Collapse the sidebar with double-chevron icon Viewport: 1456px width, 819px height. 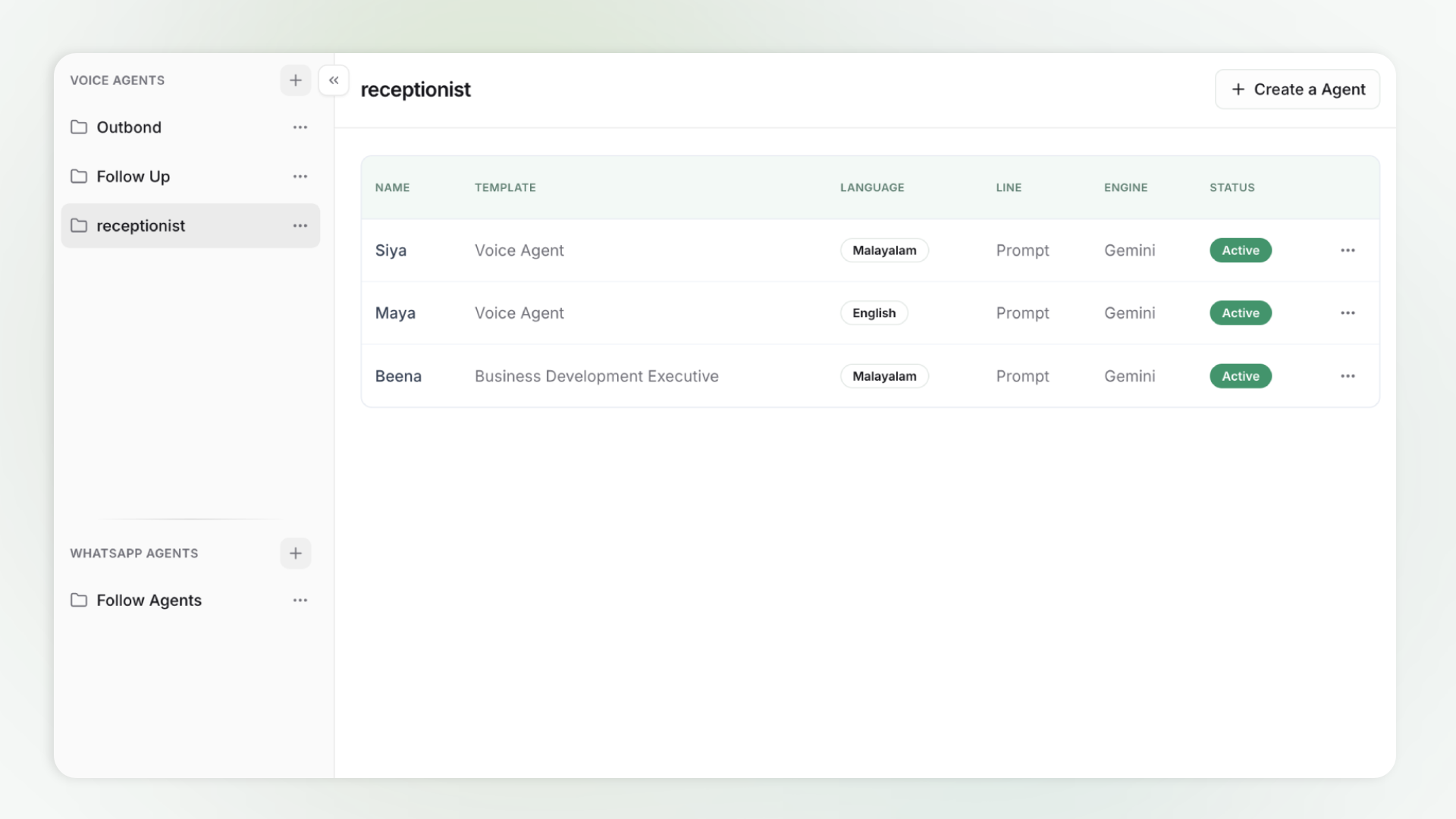pyautogui.click(x=334, y=80)
